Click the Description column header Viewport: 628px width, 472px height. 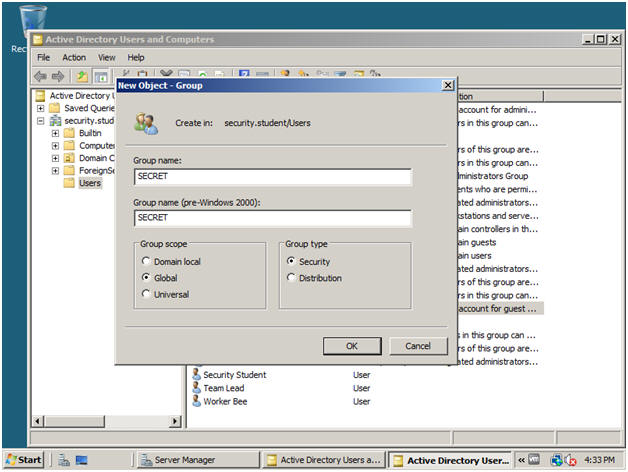(x=501, y=96)
